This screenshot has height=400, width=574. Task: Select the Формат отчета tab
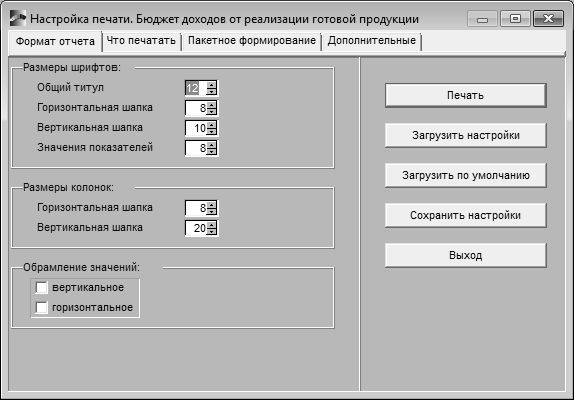pyautogui.click(x=55, y=41)
